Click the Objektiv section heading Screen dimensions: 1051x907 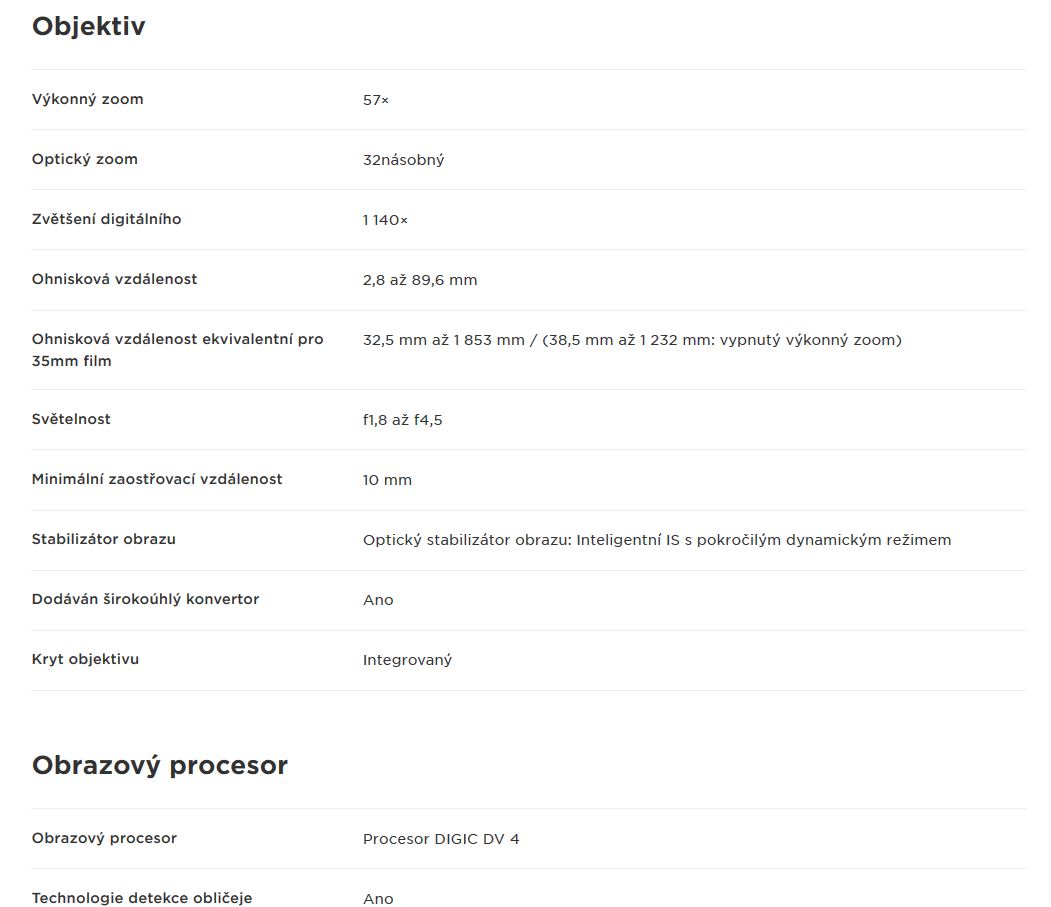coord(88,27)
